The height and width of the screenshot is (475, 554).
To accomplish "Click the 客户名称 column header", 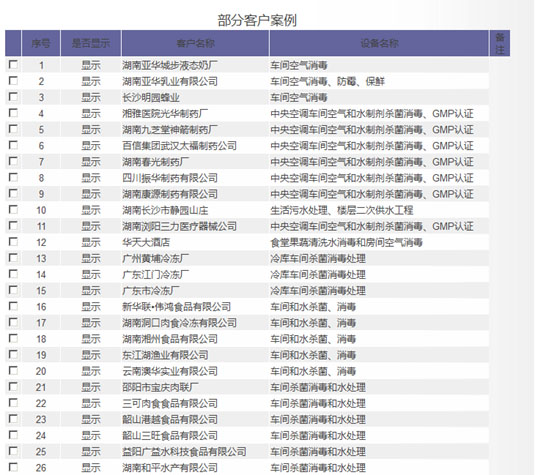I will 195,43.
